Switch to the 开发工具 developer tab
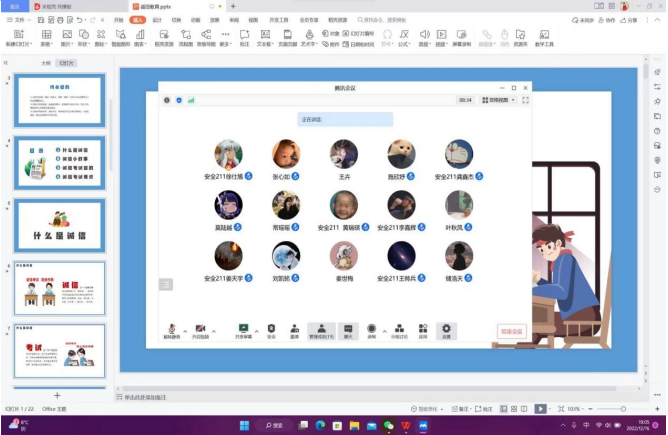The image size is (668, 435). click(x=279, y=20)
